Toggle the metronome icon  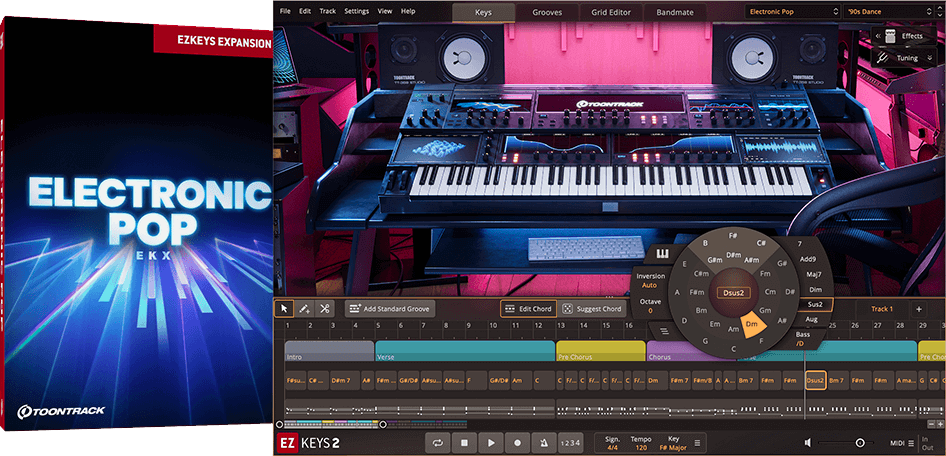[x=544, y=443]
